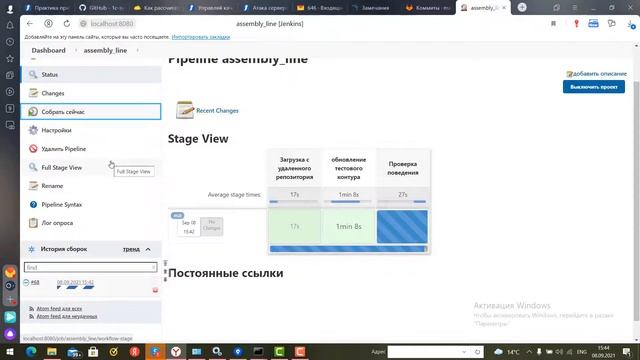
Task: Switch to 646 Входящие mail tab
Action: [x=320, y=8]
